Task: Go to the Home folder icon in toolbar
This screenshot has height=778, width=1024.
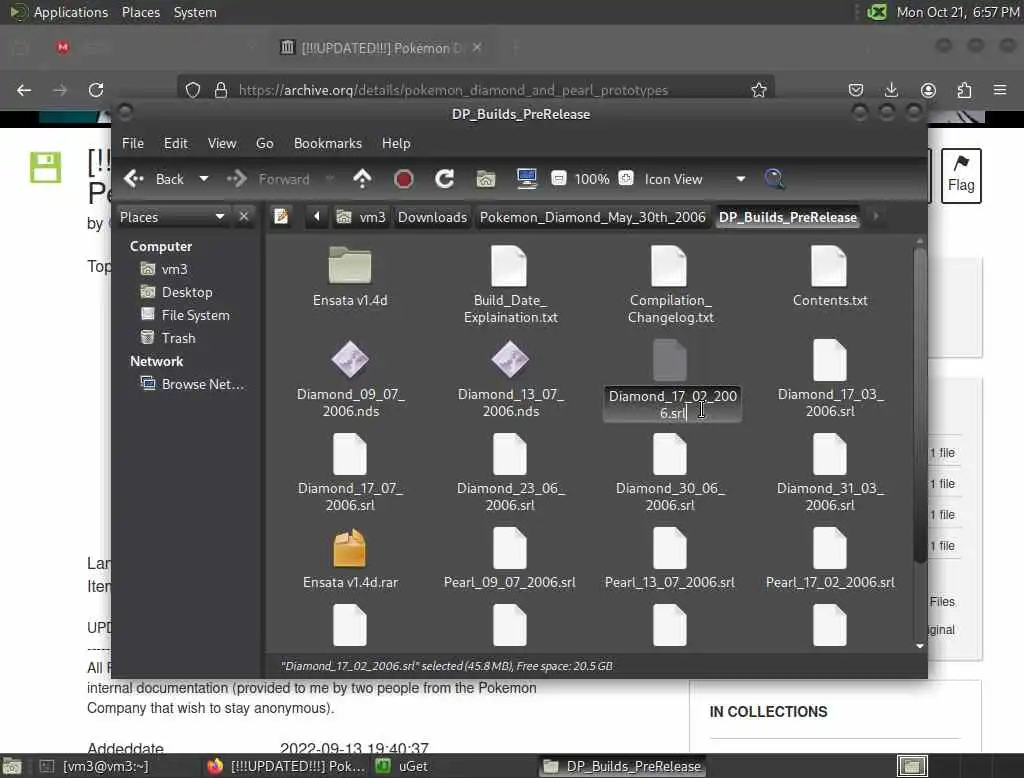Action: [x=485, y=179]
